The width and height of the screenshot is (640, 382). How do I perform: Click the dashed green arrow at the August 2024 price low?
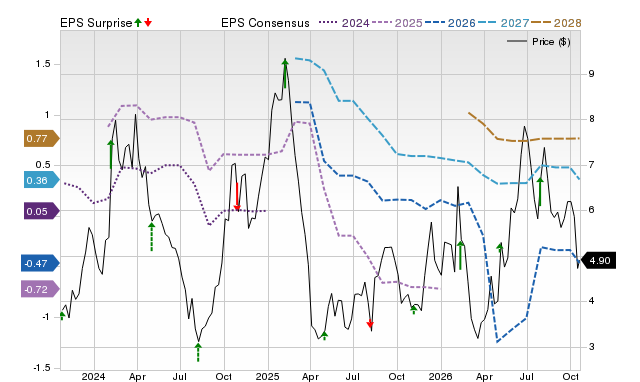(198, 352)
